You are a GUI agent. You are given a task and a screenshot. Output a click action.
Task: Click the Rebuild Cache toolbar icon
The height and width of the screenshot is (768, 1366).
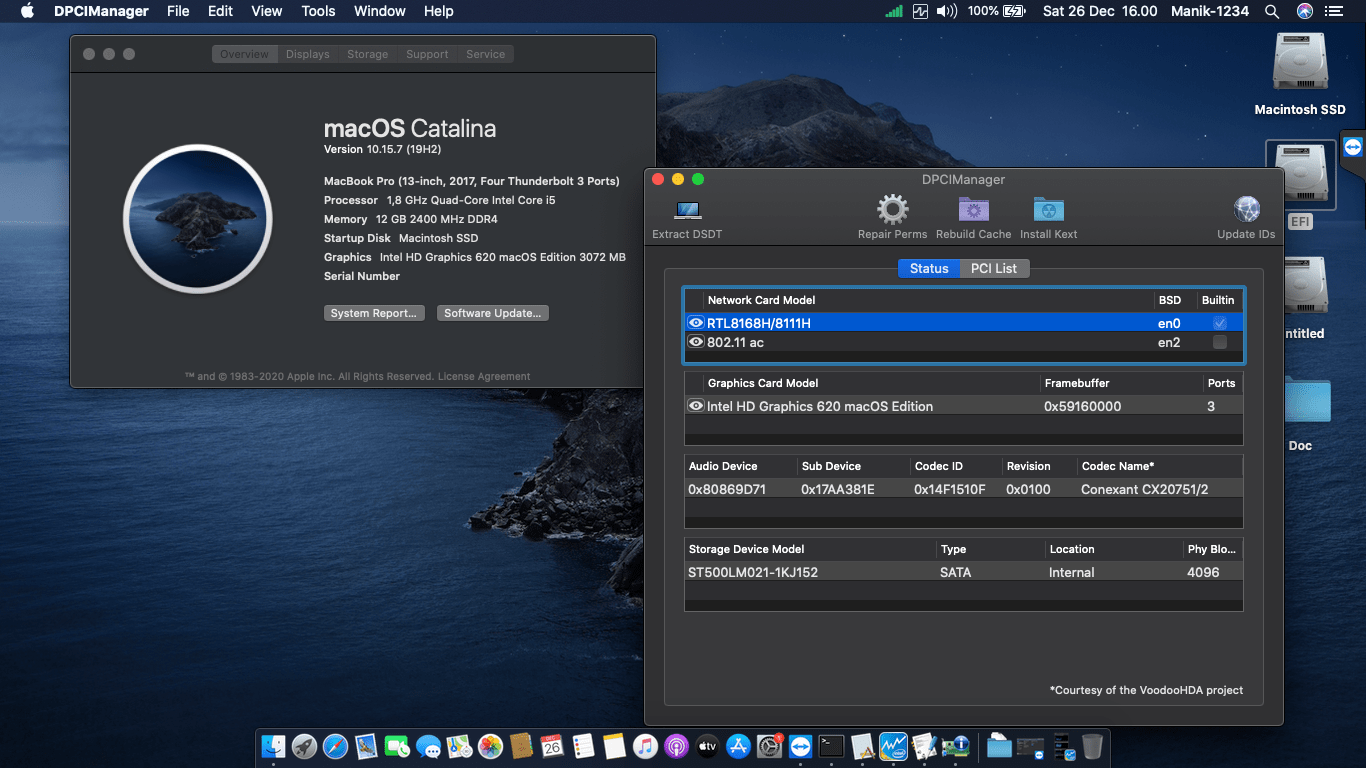pyautogui.click(x=973, y=210)
